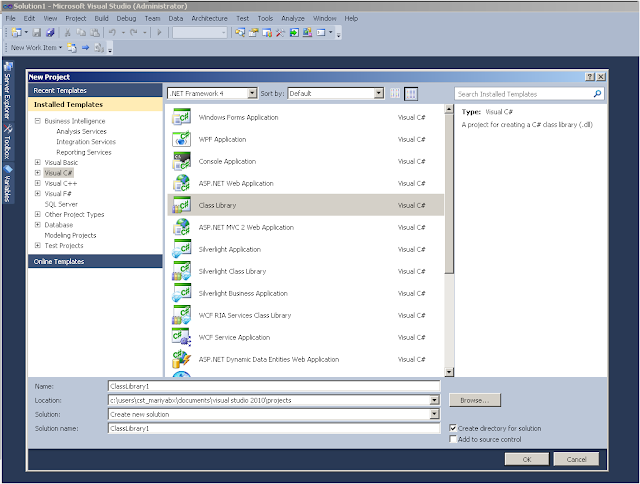
Task: Click the dialog help question mark button
Action: [590, 77]
